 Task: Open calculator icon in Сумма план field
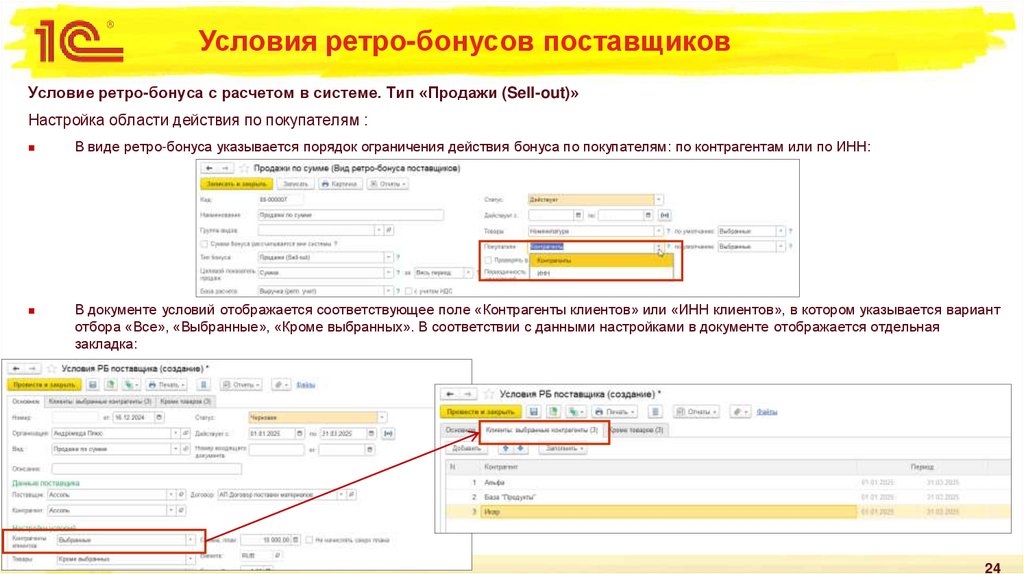point(296,540)
